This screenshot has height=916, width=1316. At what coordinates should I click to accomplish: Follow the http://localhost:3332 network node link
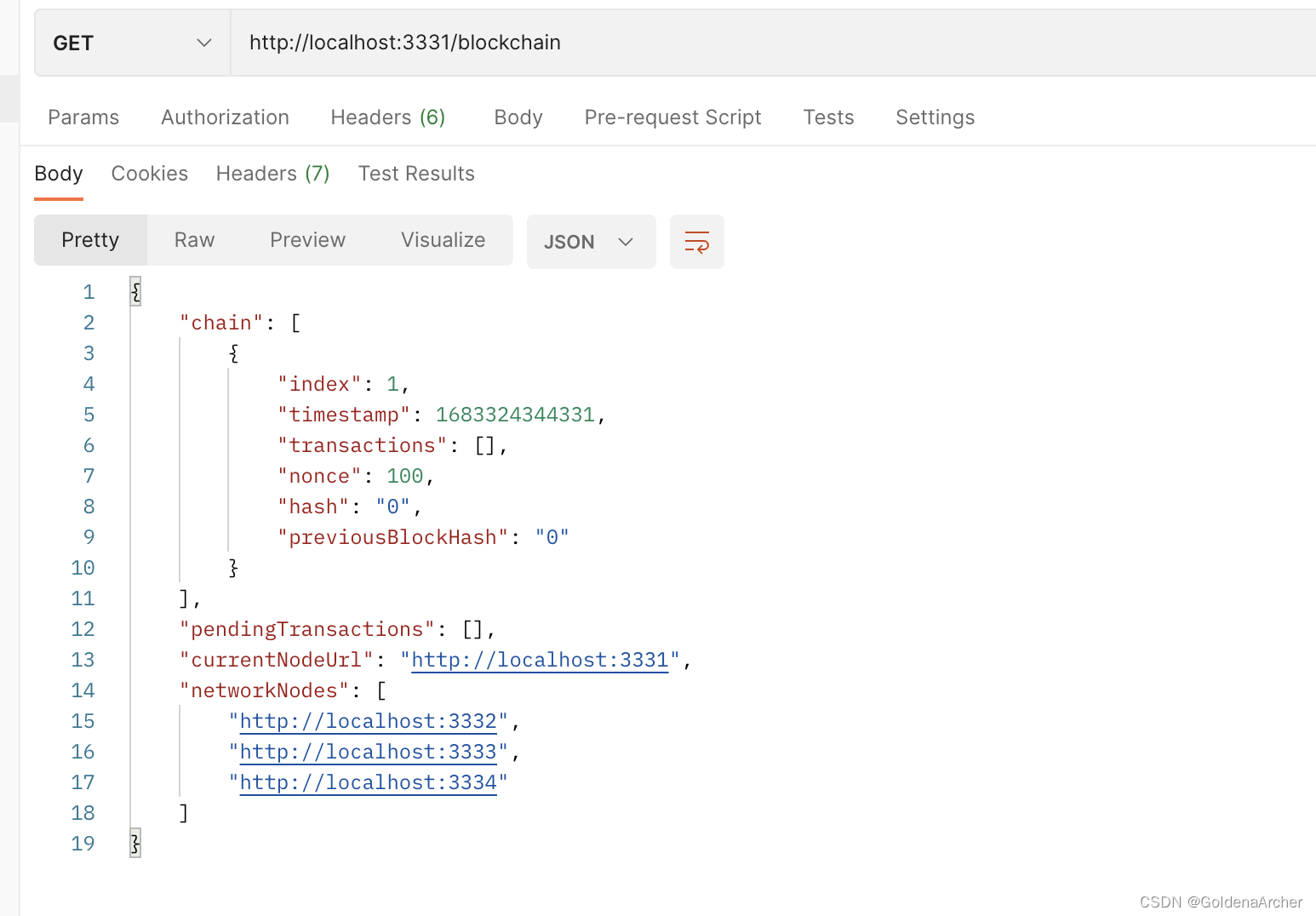[368, 721]
